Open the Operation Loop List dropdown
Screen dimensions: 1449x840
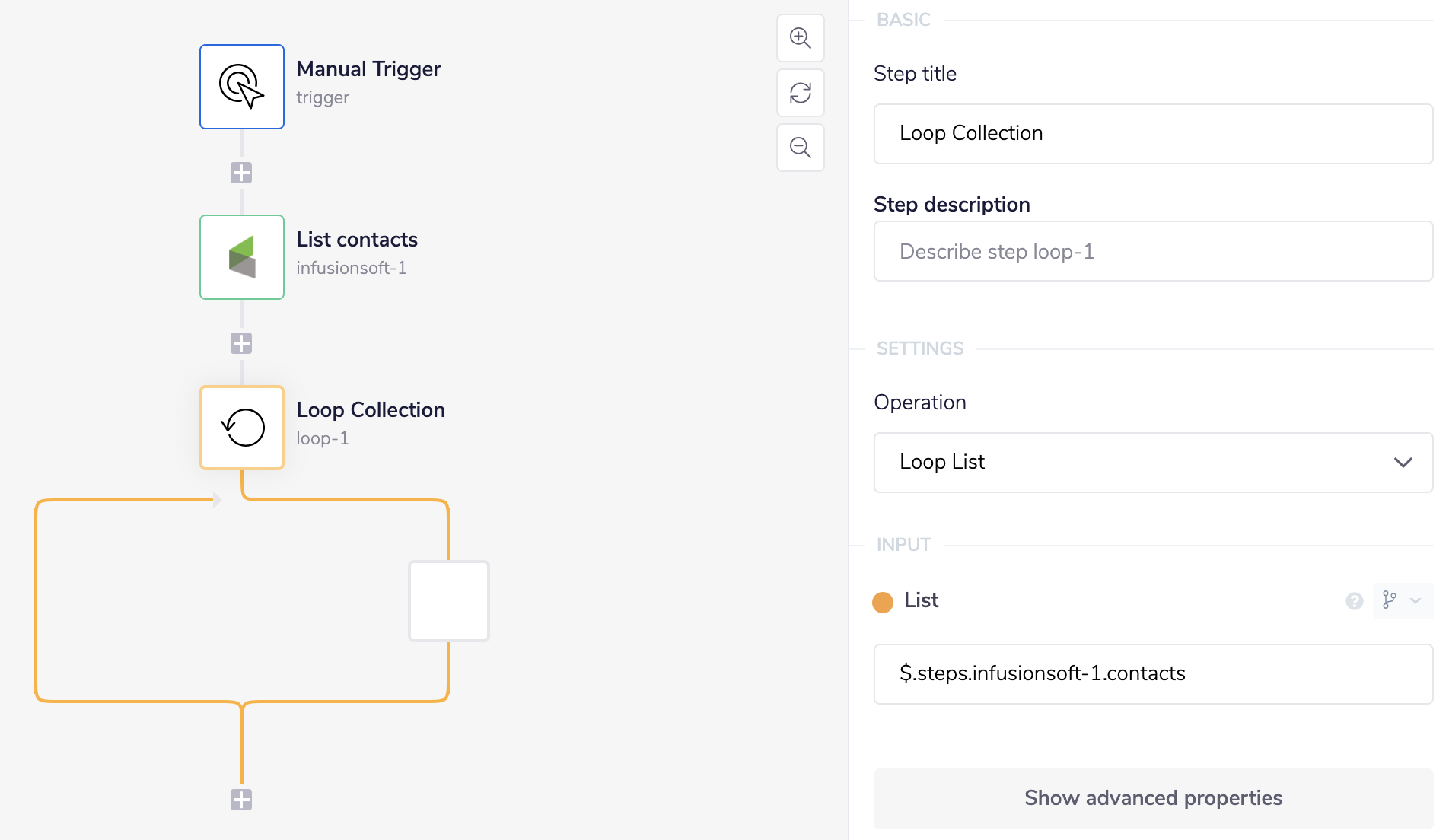pos(1153,463)
